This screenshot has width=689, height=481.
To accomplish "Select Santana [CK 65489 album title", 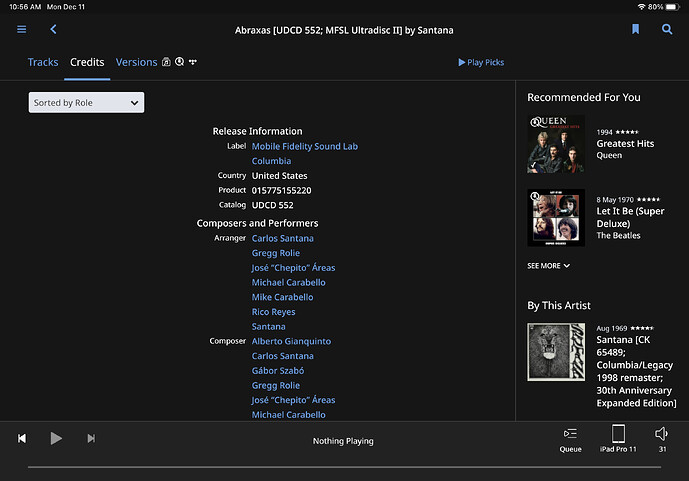I will [636, 372].
